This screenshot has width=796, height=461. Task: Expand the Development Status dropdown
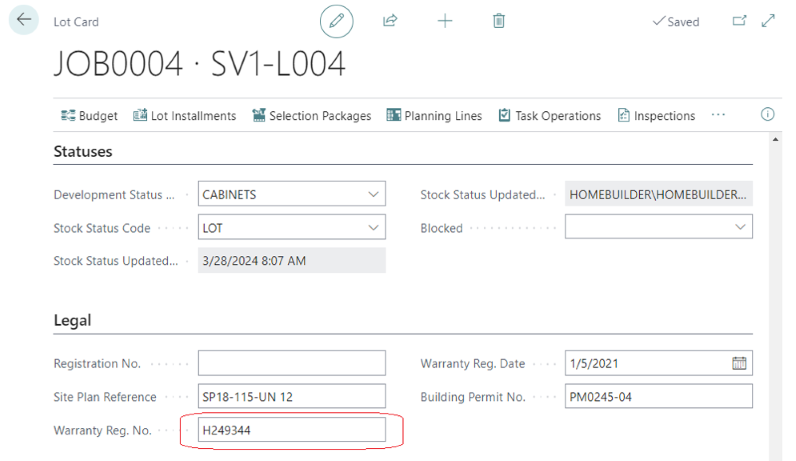click(x=373, y=195)
